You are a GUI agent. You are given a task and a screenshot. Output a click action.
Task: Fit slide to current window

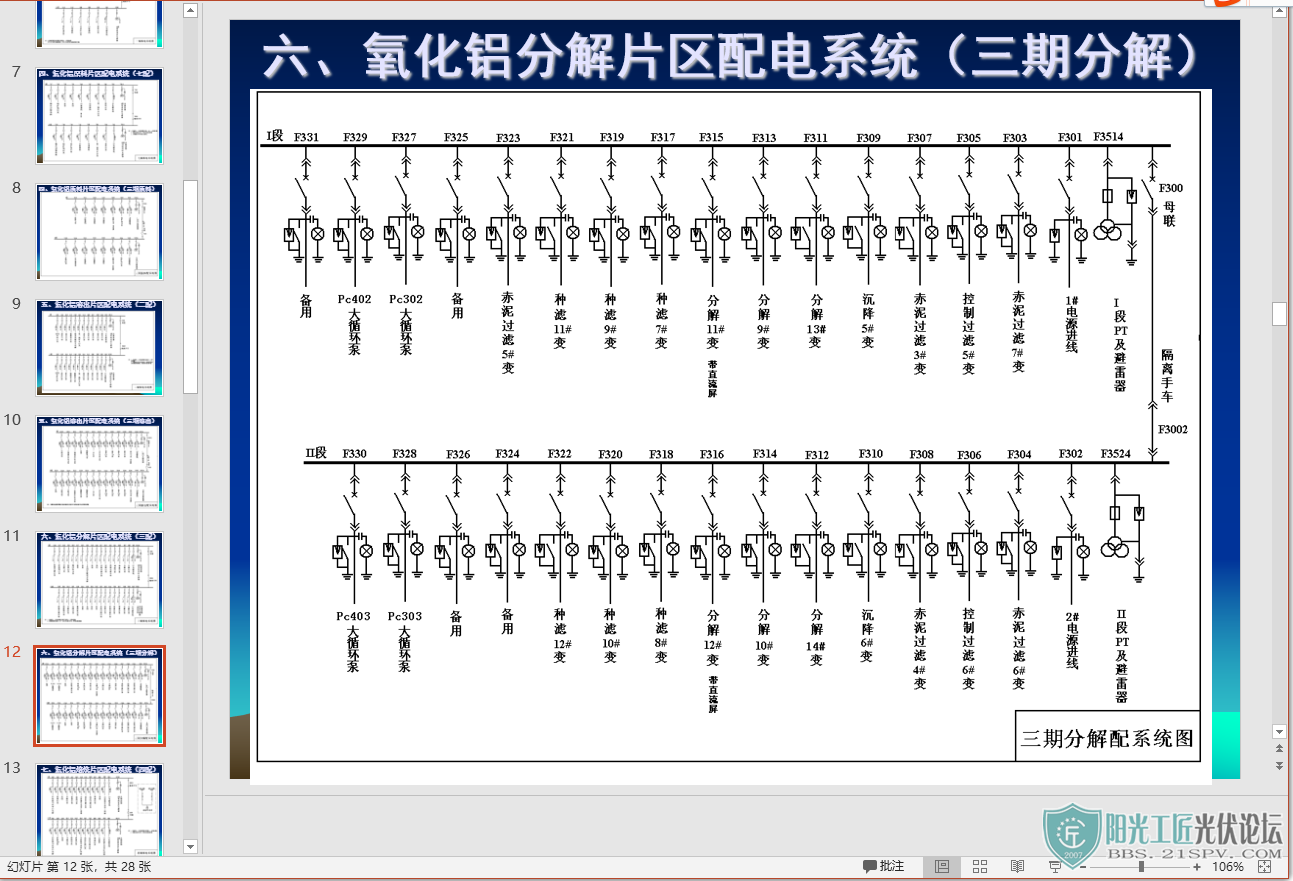pos(1265,866)
